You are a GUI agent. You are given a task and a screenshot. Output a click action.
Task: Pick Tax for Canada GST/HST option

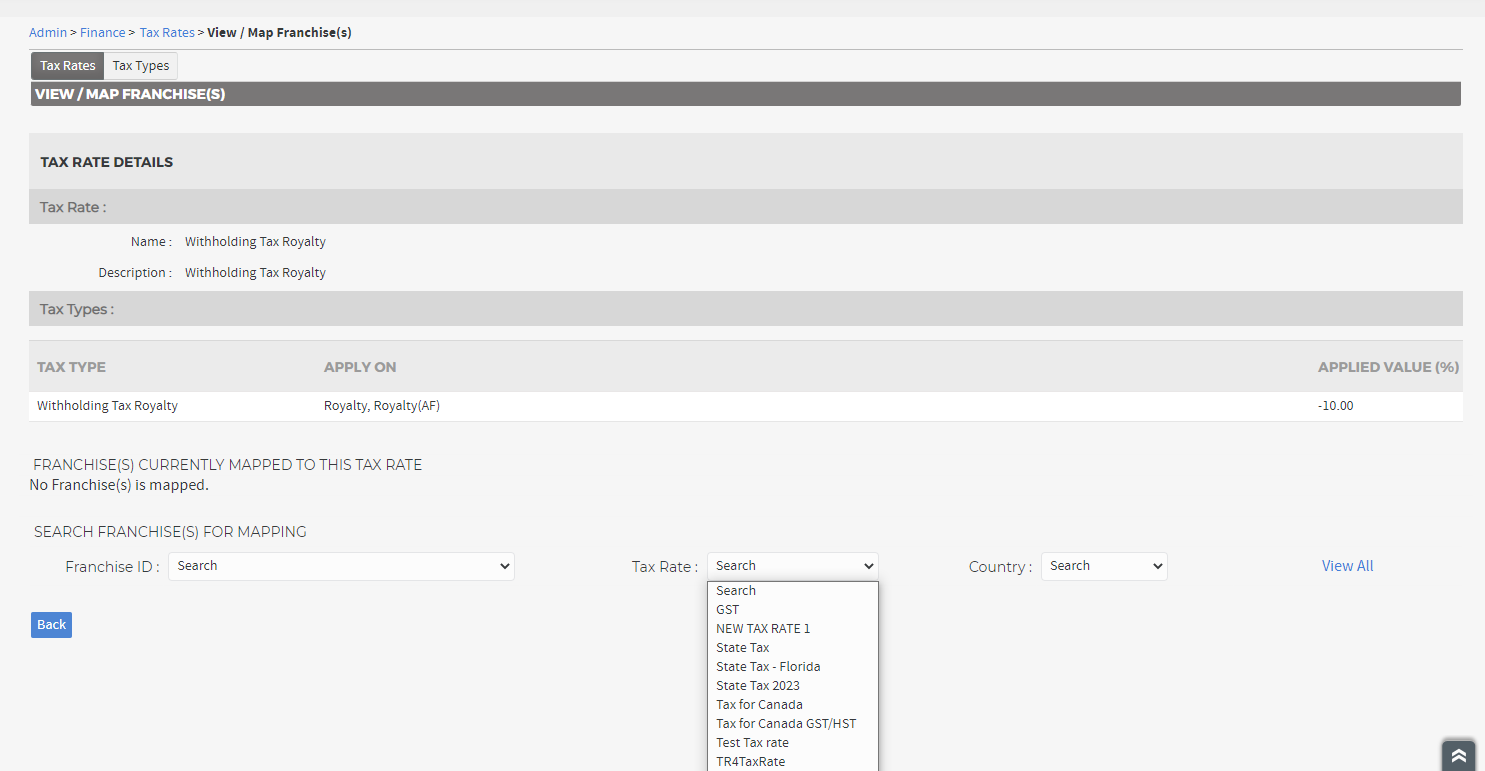pyautogui.click(x=786, y=723)
